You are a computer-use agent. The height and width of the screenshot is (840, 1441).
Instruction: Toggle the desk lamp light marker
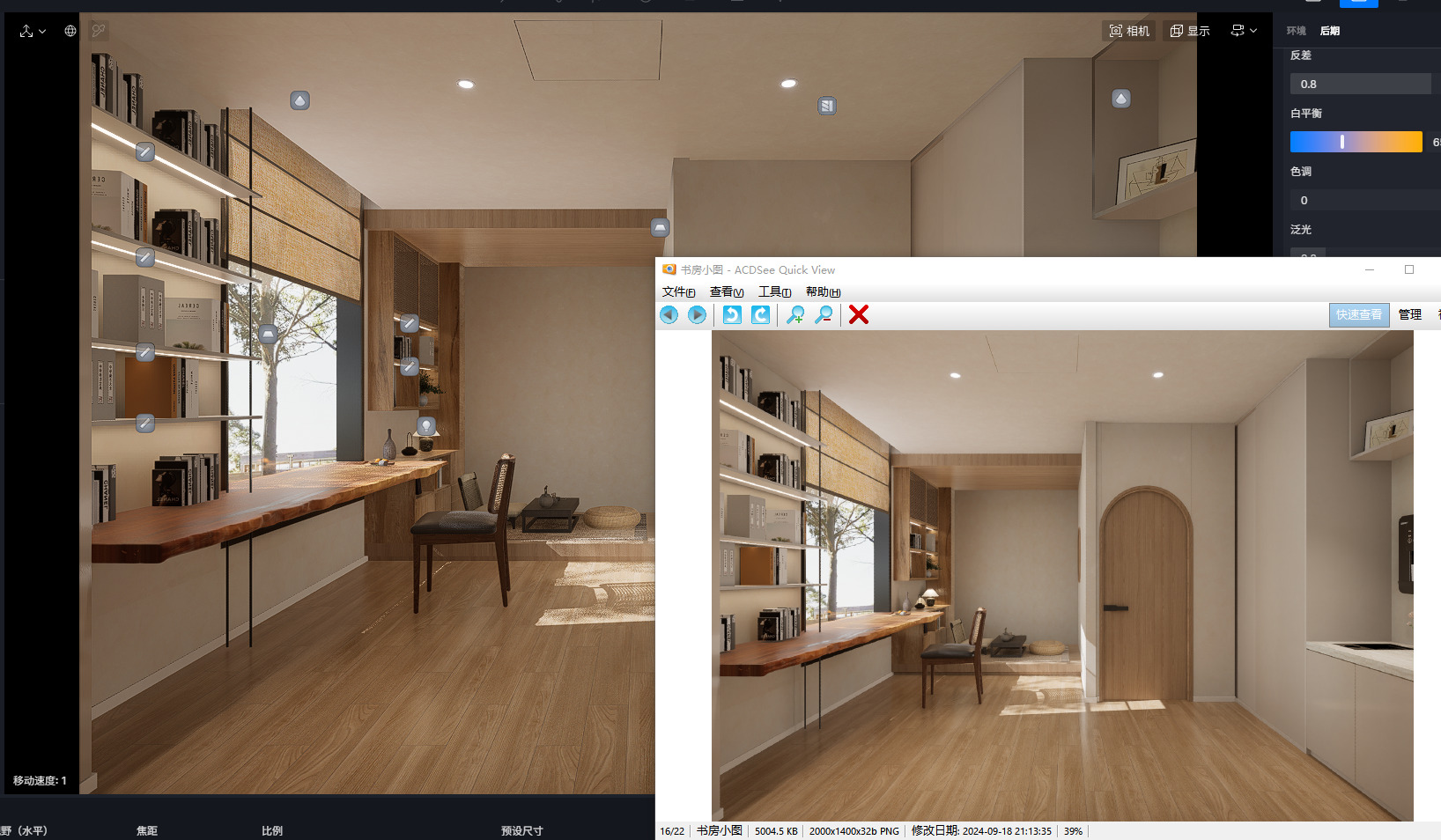point(426,426)
